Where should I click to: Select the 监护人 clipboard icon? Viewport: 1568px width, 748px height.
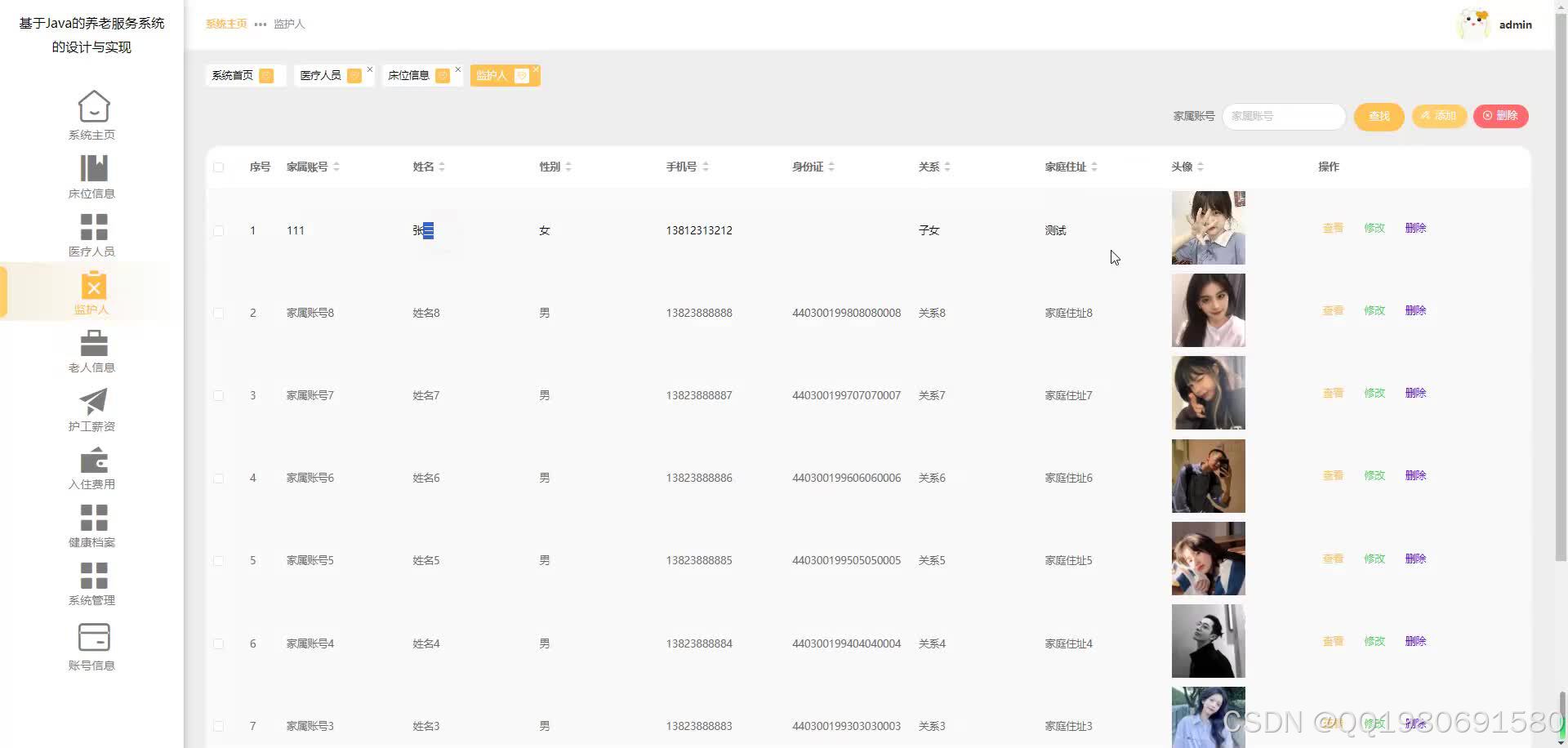coord(93,285)
